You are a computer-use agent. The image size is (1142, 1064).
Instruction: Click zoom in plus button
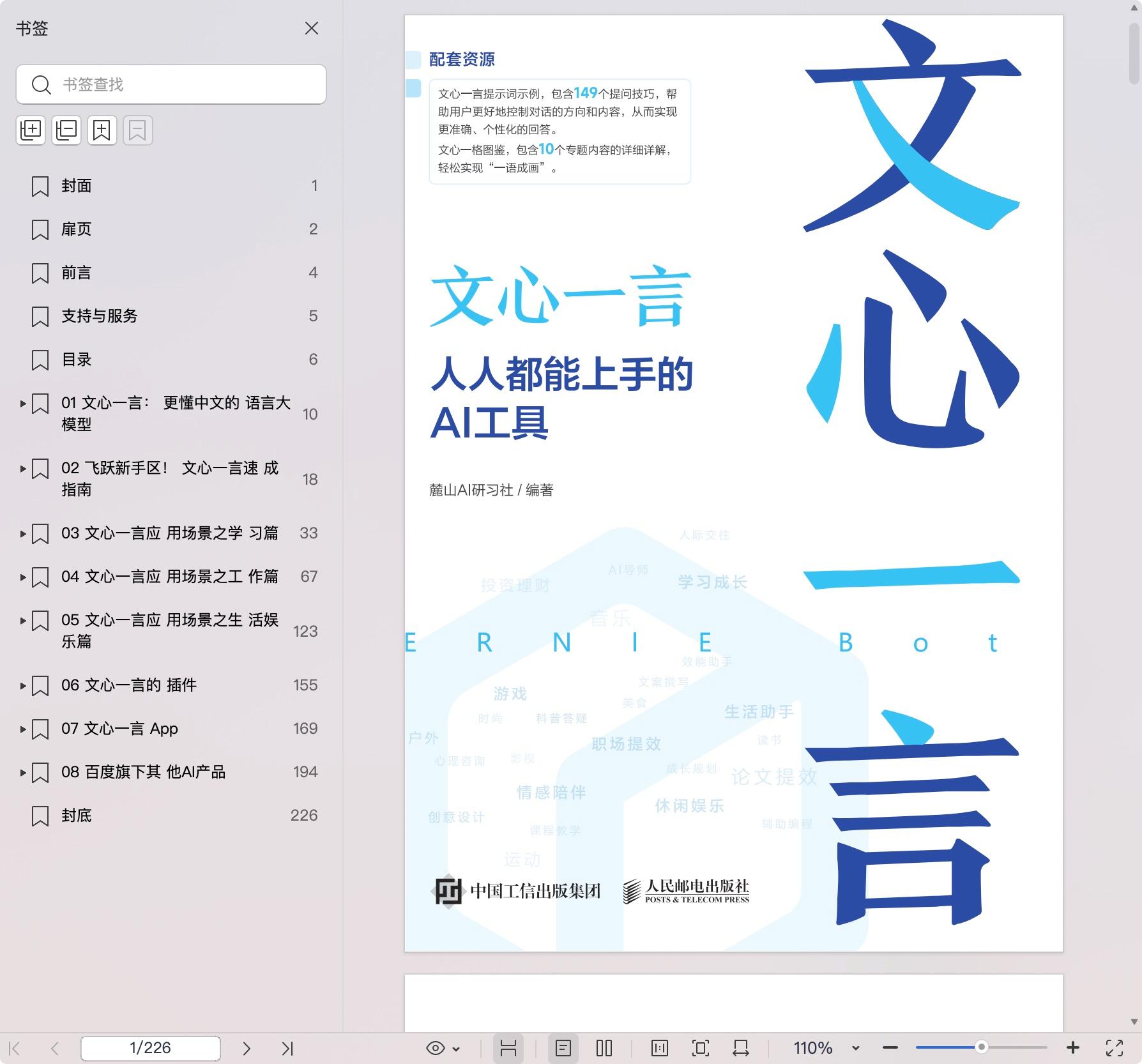tap(1073, 1048)
